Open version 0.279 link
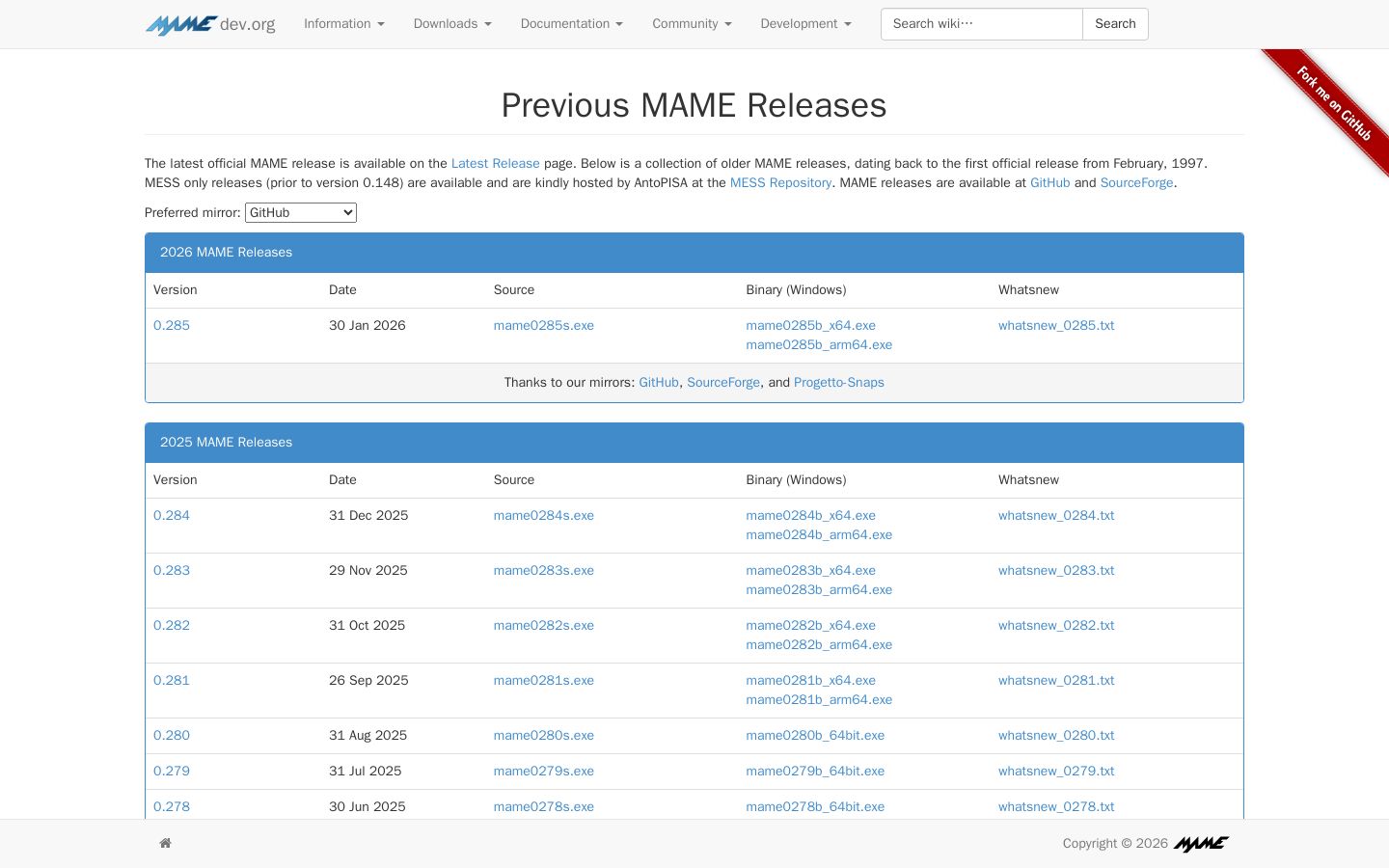Screen dimensions: 1389x868 click(x=172, y=772)
